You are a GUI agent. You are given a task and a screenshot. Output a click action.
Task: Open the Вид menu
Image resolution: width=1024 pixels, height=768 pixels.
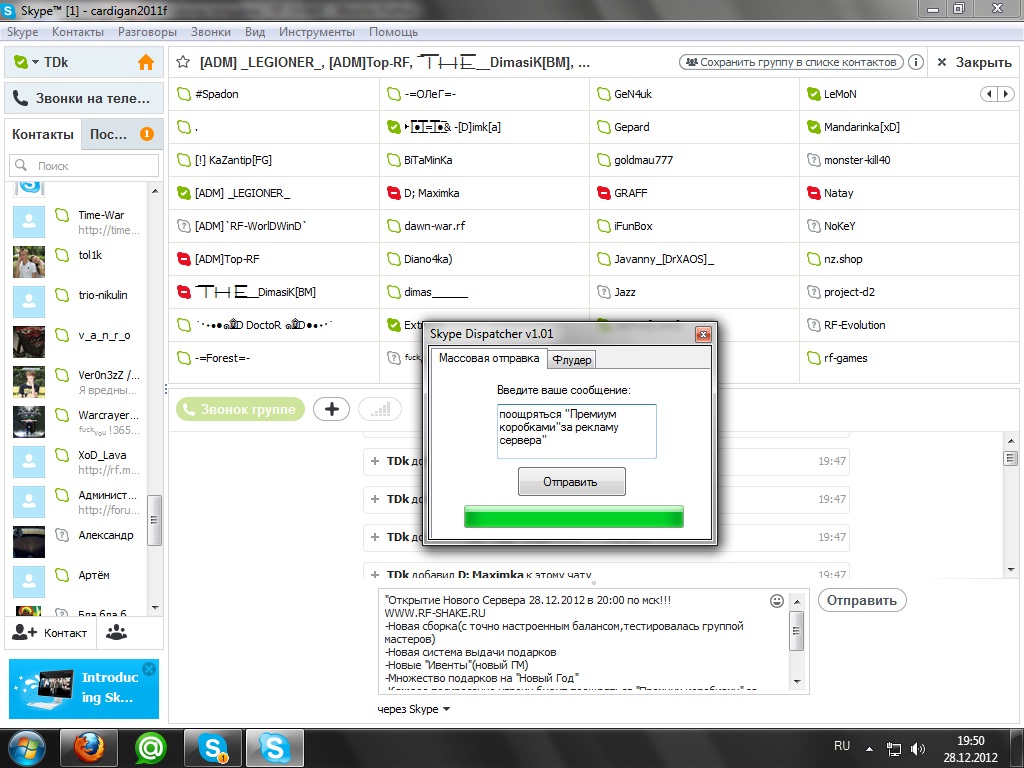click(x=255, y=32)
